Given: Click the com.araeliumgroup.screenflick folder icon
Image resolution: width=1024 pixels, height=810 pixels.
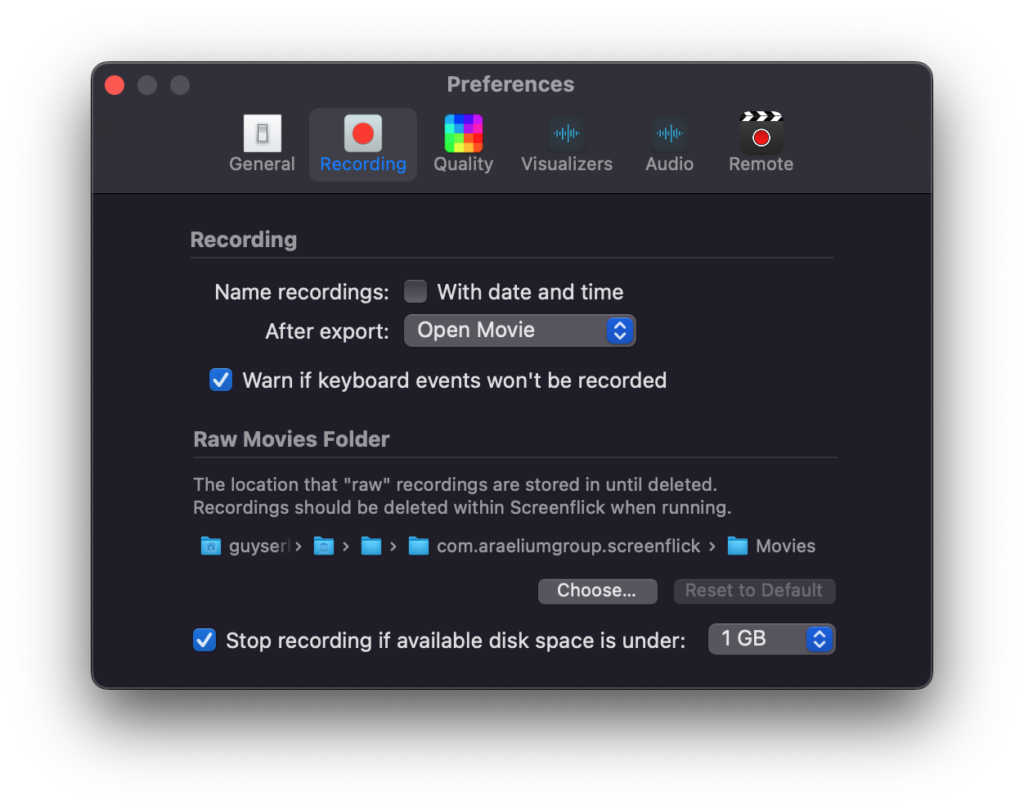Looking at the screenshot, I should (418, 545).
